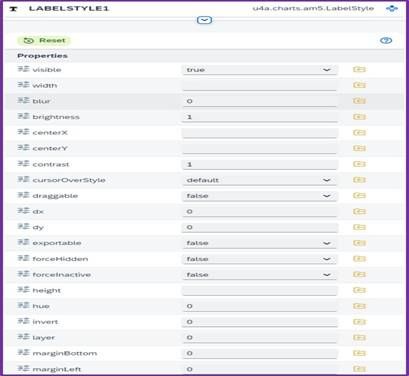Click the LABELSTYLE1 title text
Screen dimensions: 409x376
tap(69, 8)
